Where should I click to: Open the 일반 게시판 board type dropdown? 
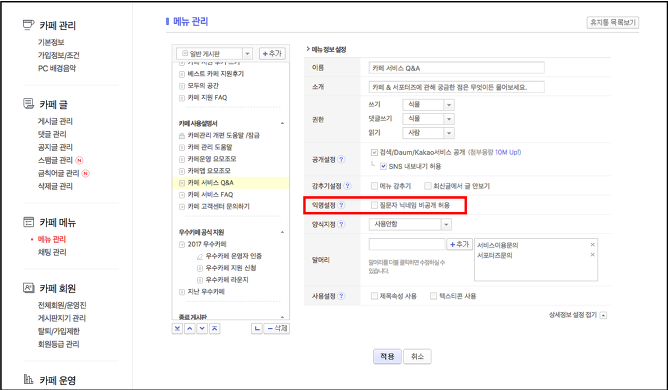214,54
